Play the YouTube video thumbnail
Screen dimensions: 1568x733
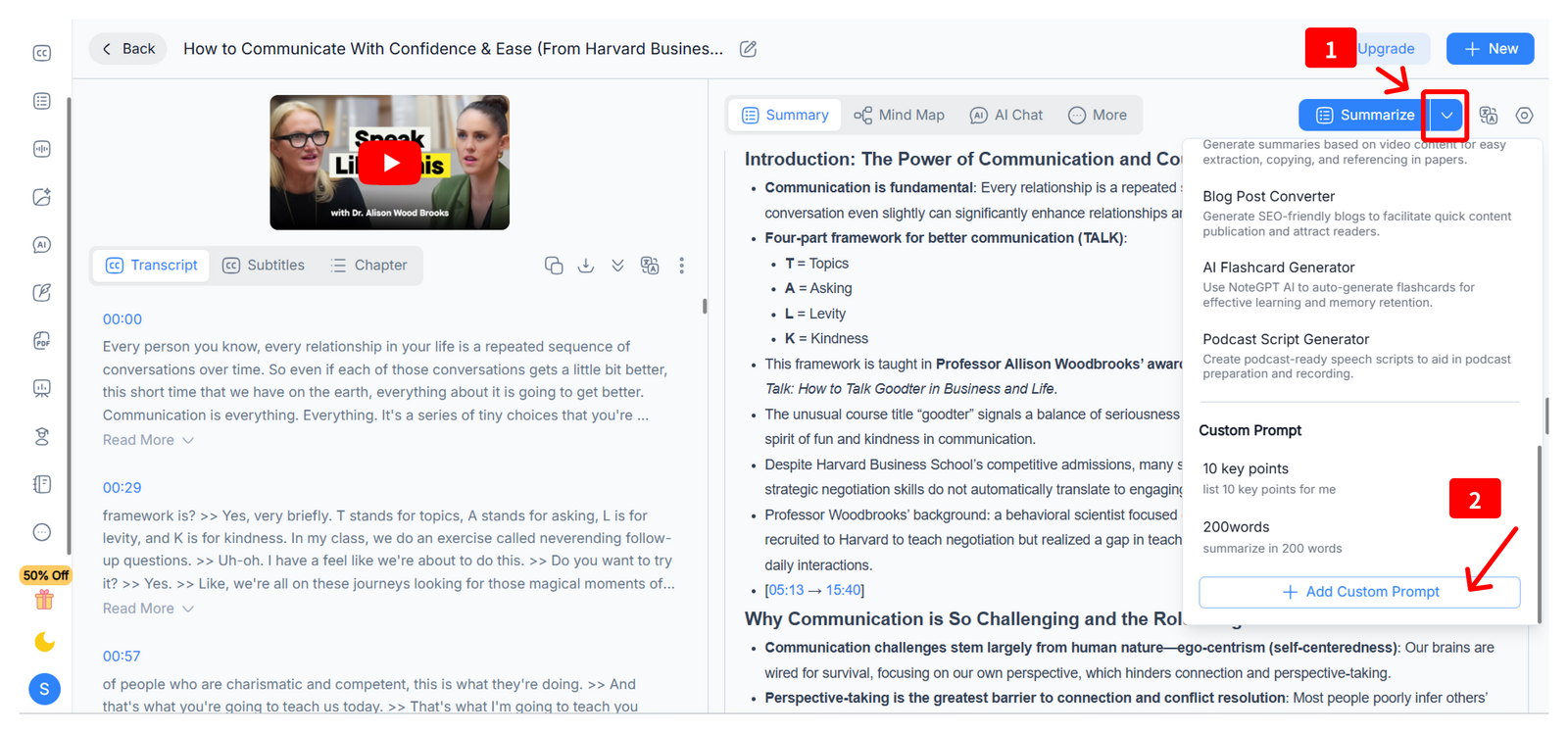[390, 163]
